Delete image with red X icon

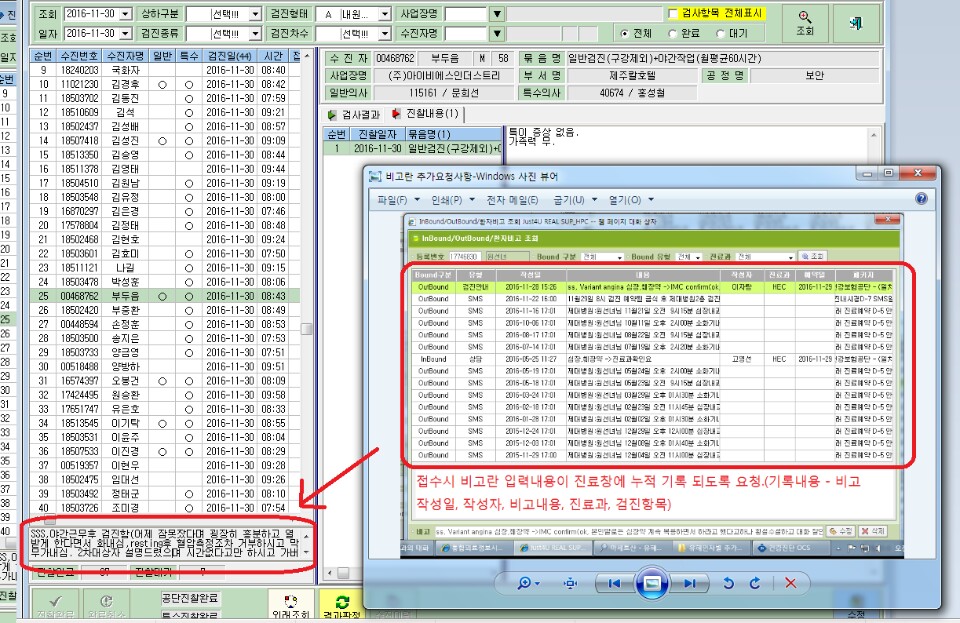tap(790, 583)
